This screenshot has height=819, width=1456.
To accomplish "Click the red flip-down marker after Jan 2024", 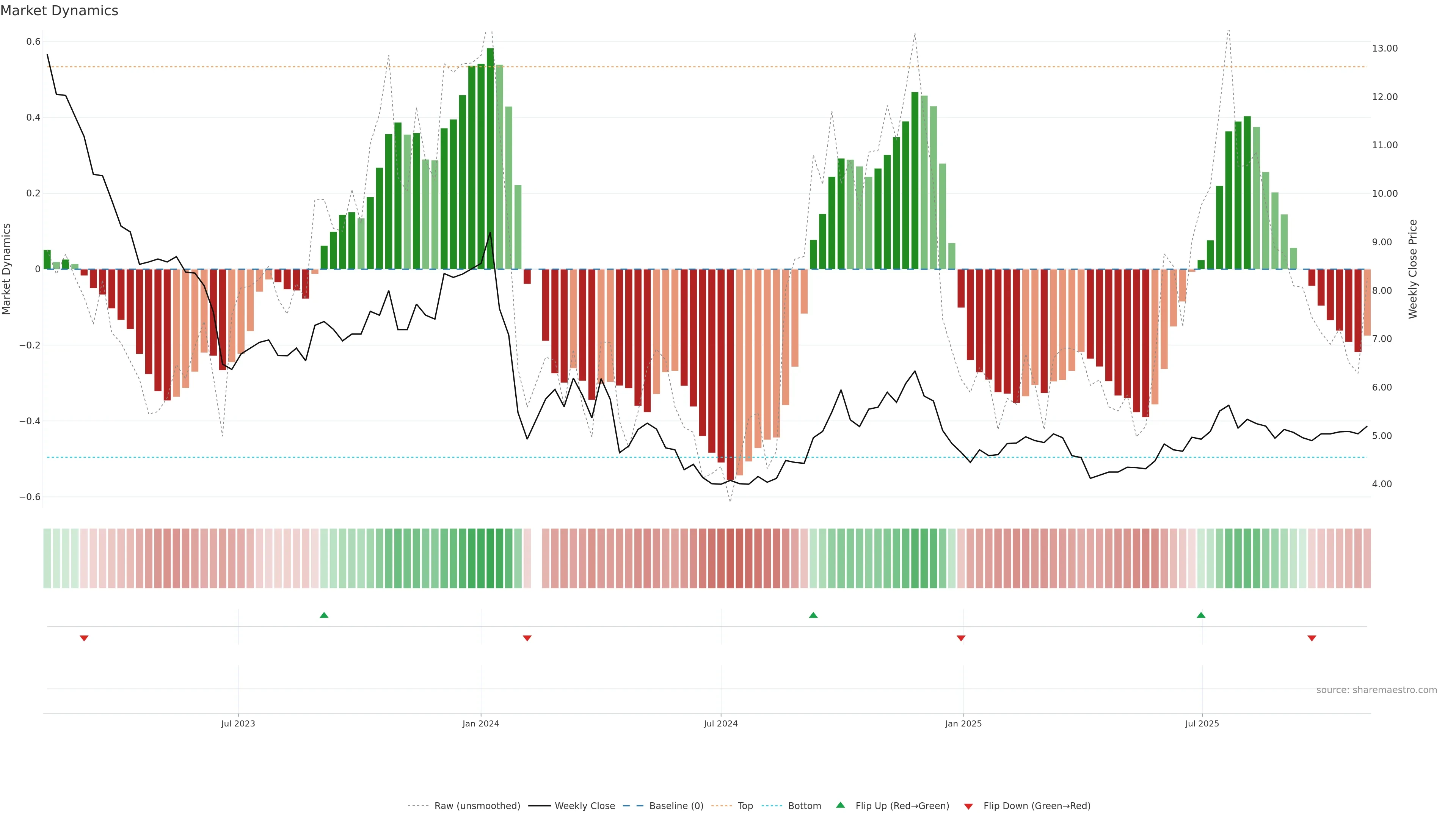I will (527, 638).
